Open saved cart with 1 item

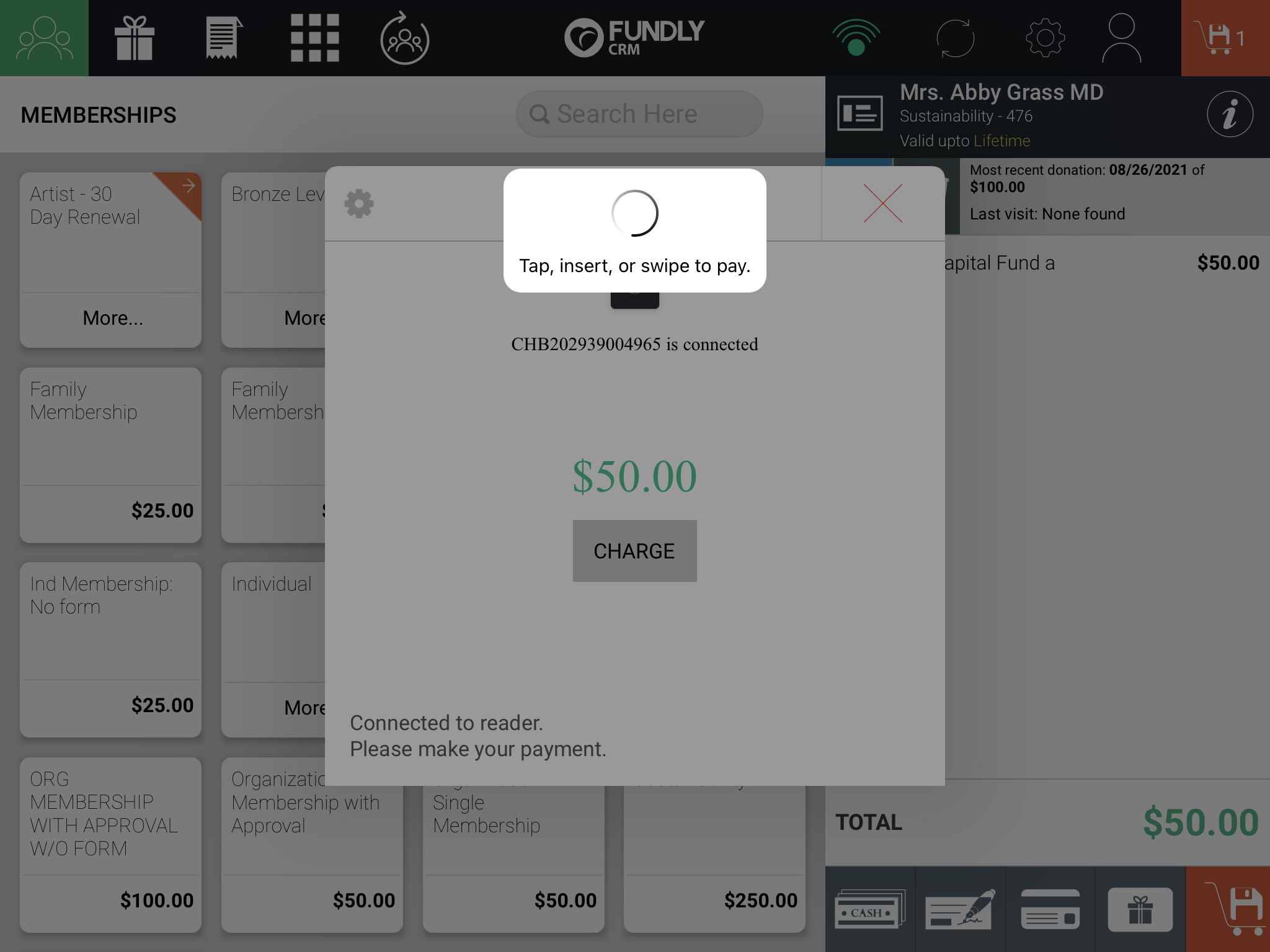click(x=1225, y=38)
